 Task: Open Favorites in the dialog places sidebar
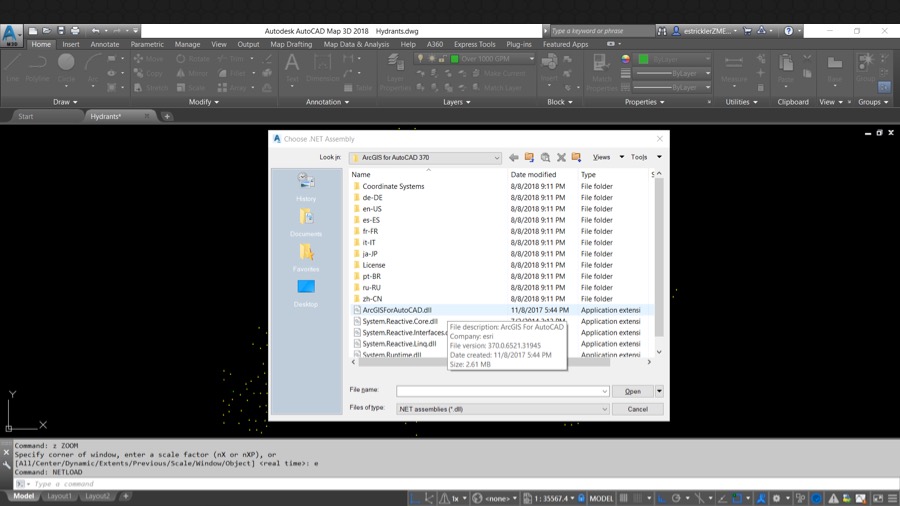306,258
